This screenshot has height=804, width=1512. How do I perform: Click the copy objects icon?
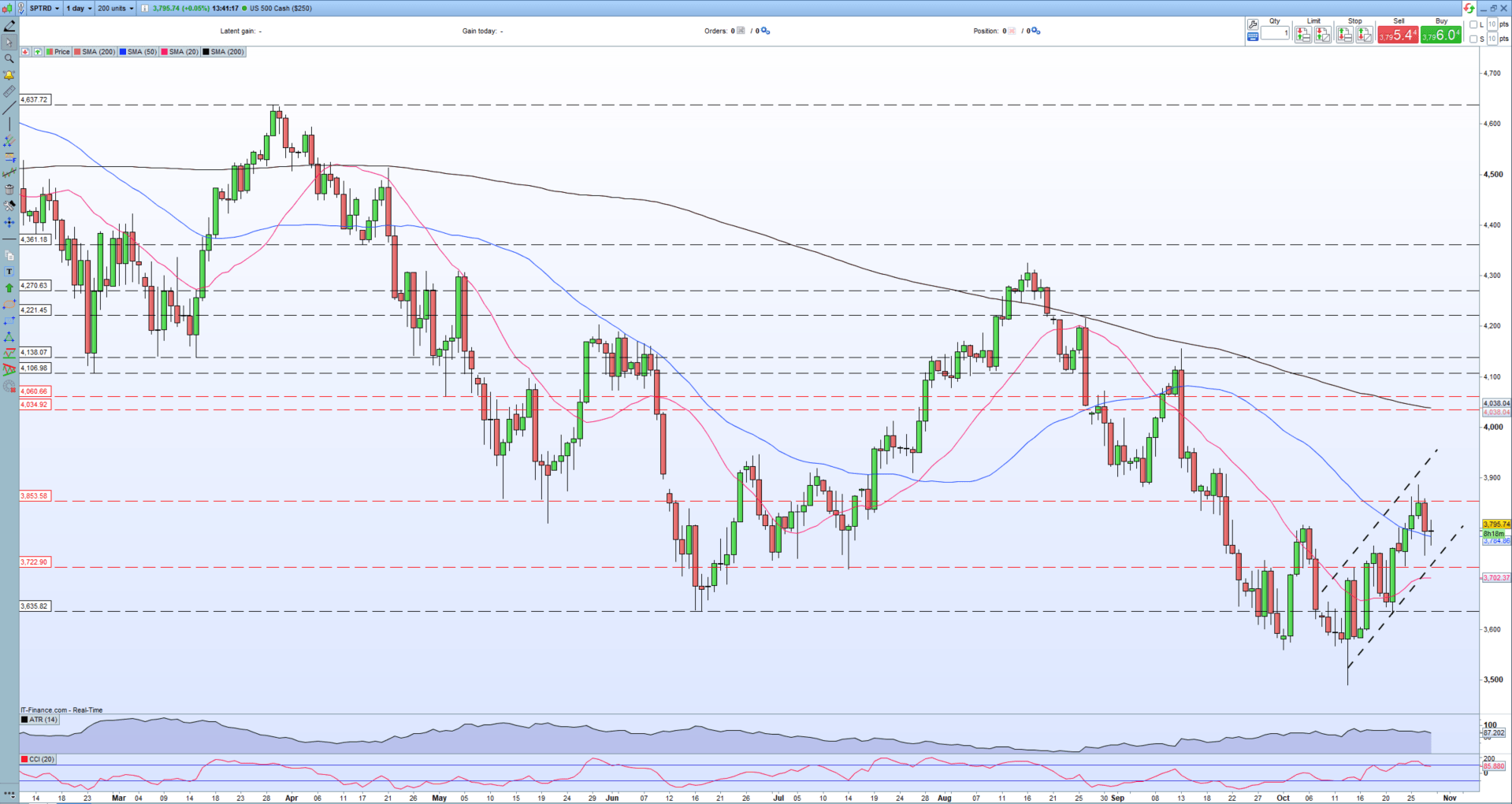click(9, 256)
